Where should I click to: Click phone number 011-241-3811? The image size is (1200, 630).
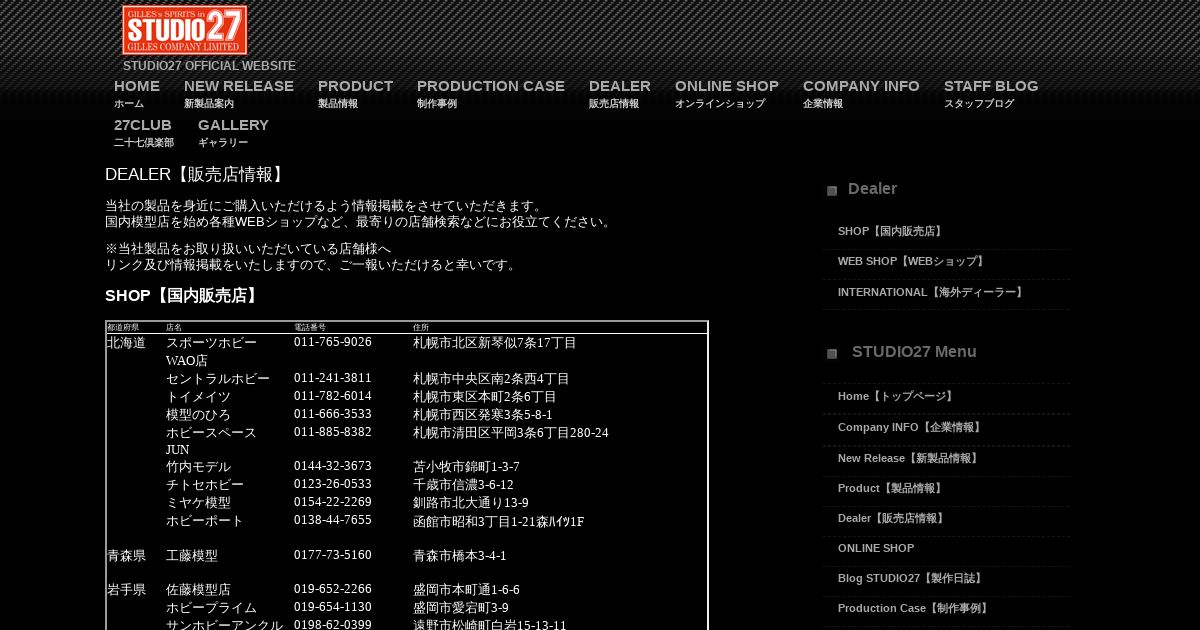[333, 378]
